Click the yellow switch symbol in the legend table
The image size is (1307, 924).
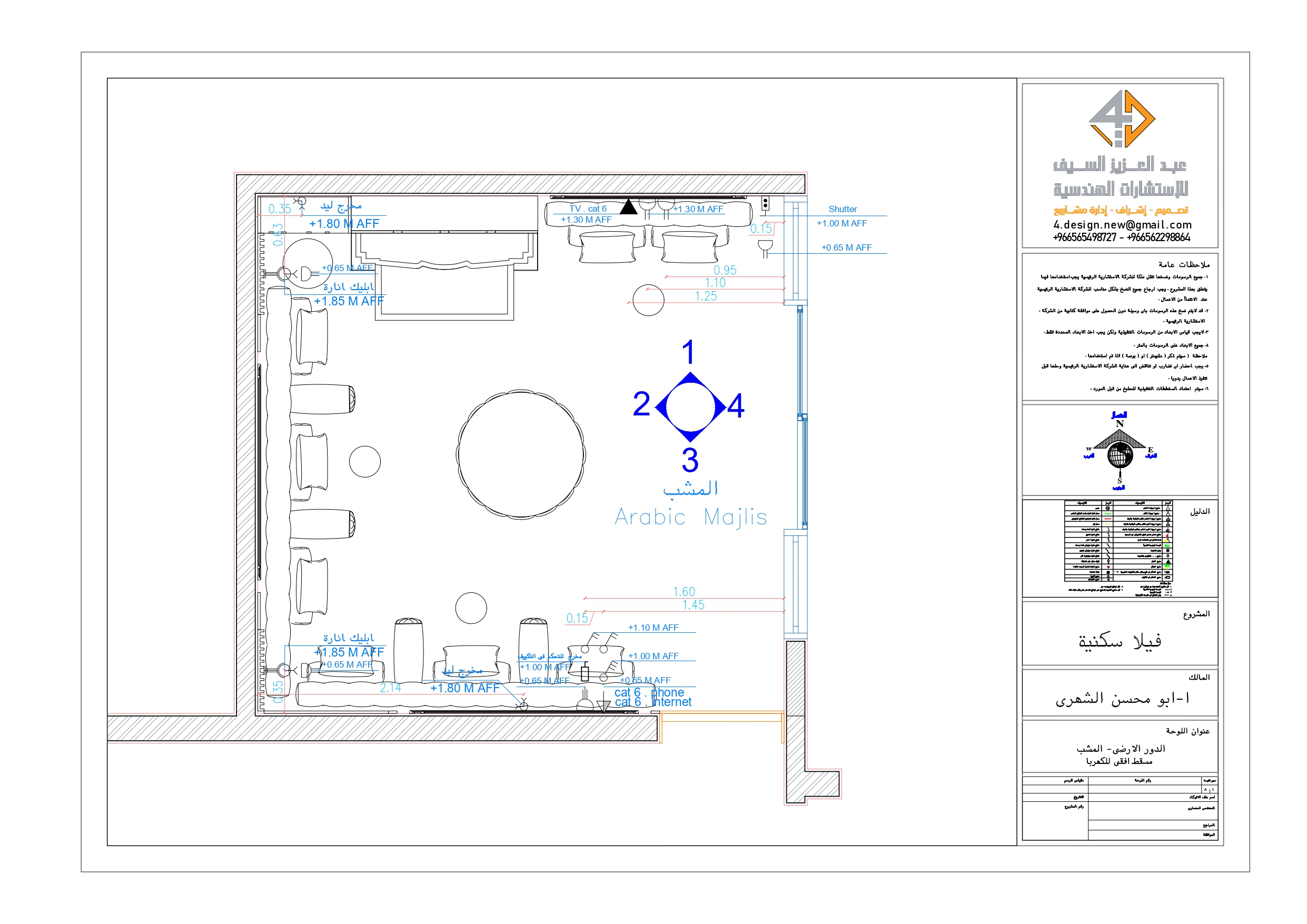pos(1166,541)
